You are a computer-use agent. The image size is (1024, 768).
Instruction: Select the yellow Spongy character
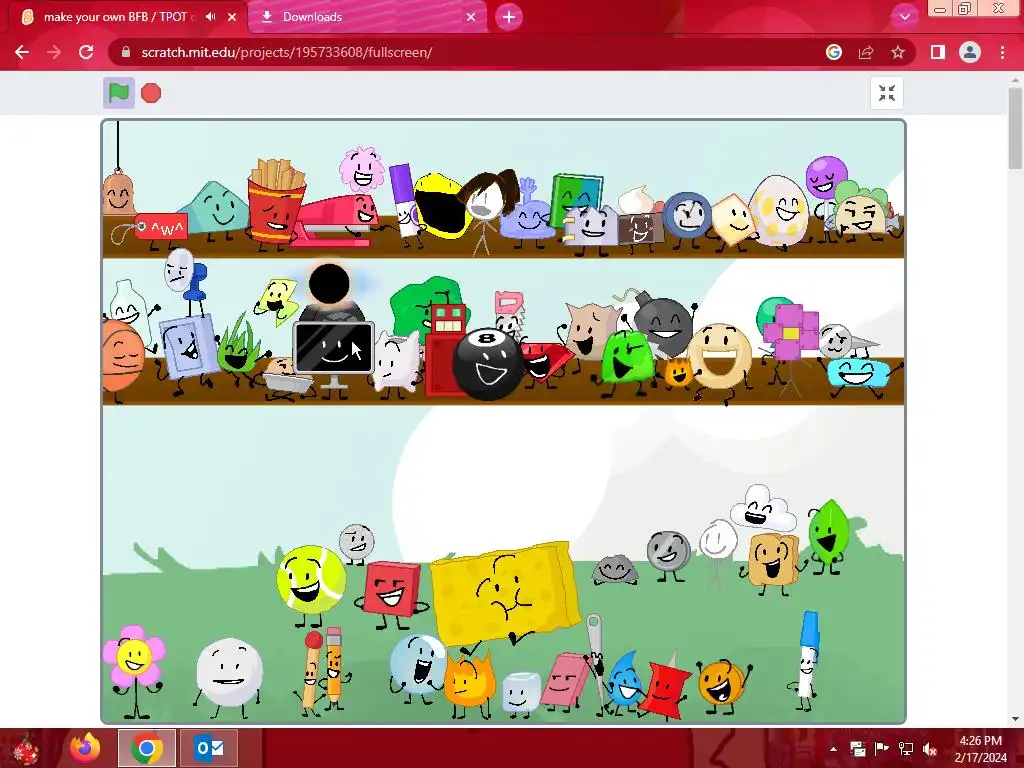[x=504, y=592]
